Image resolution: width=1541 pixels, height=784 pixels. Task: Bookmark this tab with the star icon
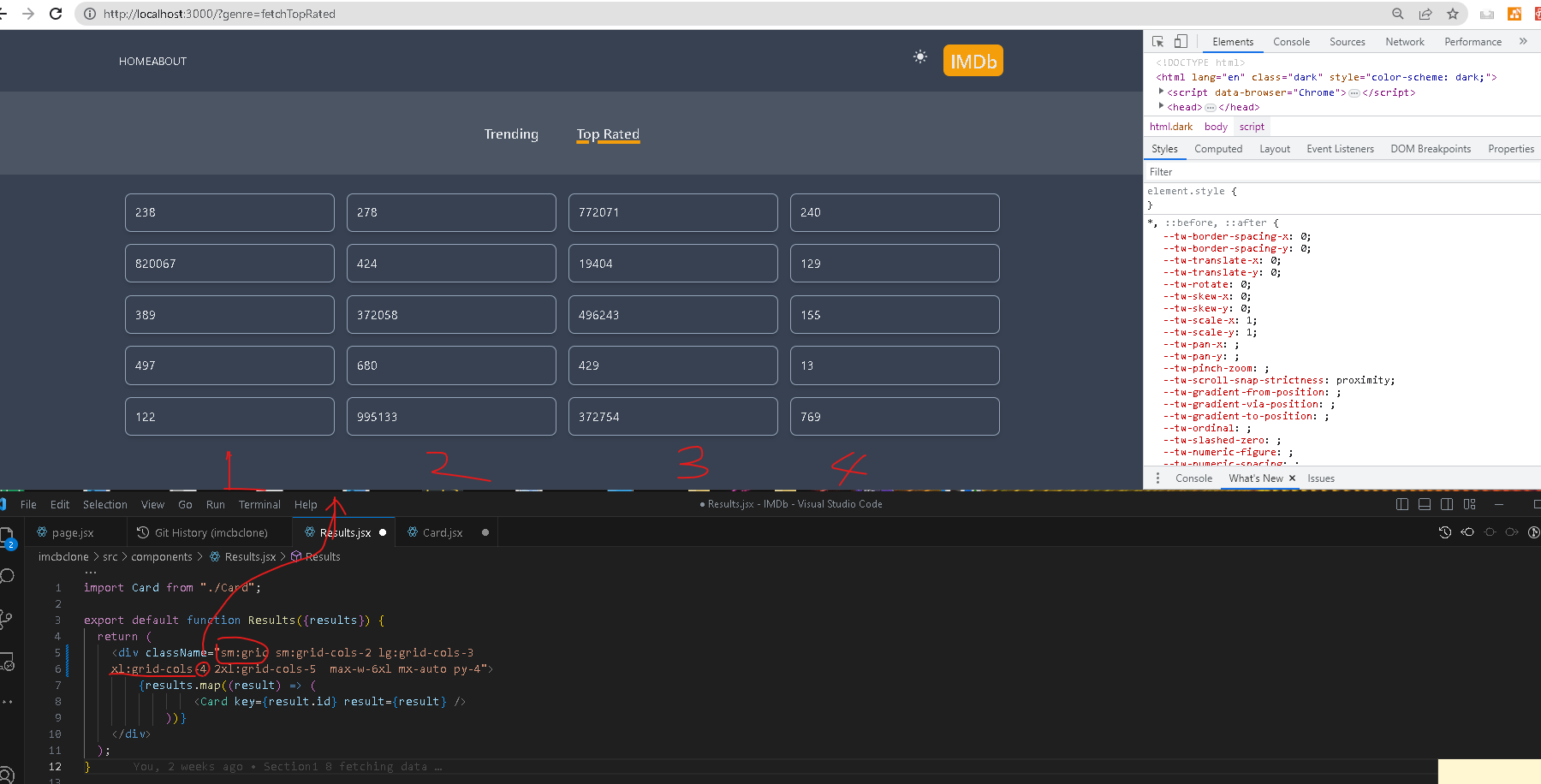click(x=1453, y=14)
